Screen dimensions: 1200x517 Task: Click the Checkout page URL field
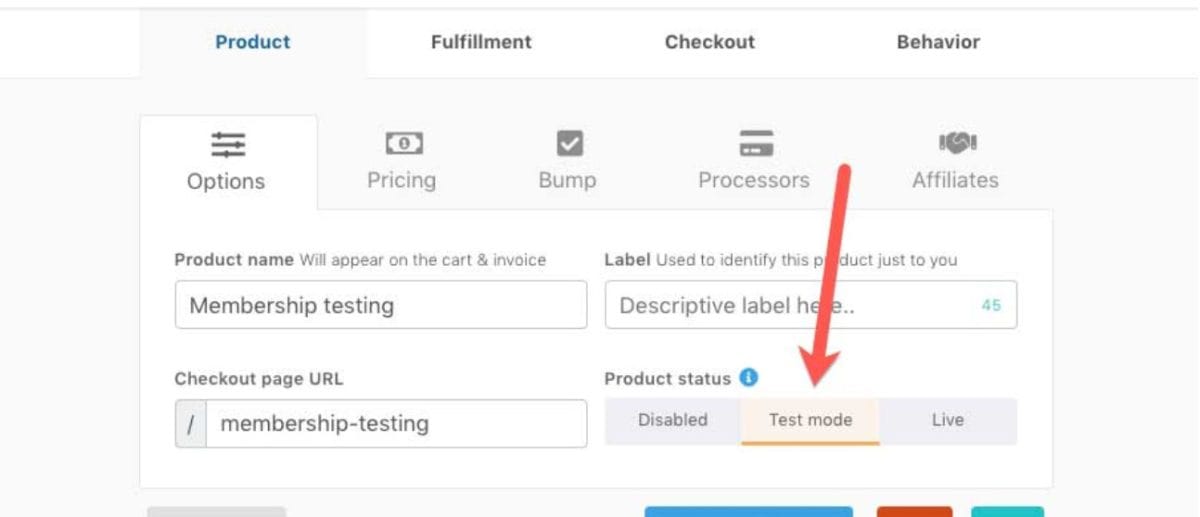pos(395,424)
